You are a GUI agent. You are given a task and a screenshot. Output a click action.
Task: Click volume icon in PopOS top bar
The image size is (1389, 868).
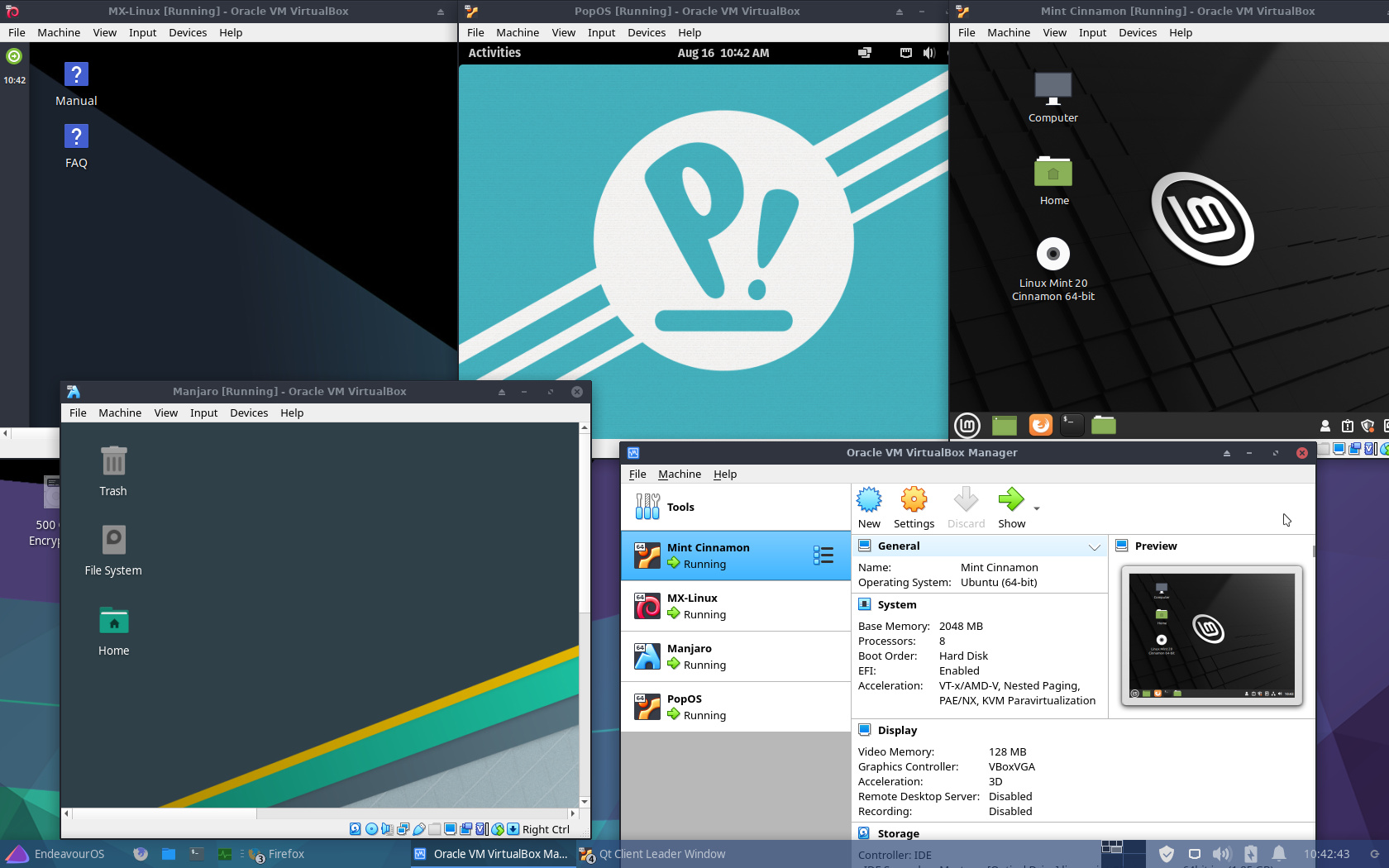[928, 52]
